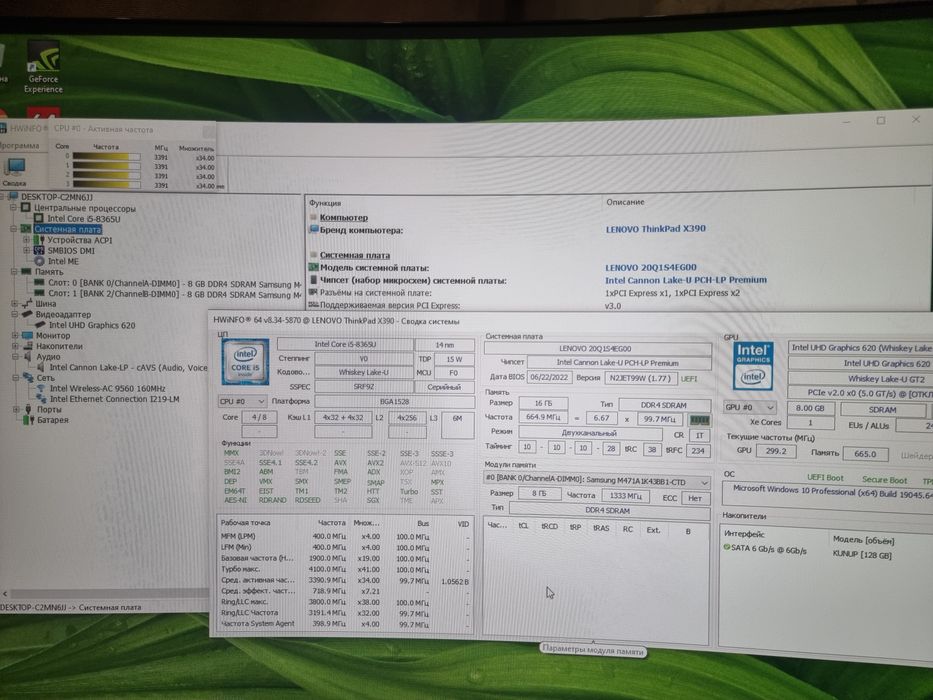Select the DESKTOP-C2MN6JJ root node
Screen dimensions: 933x700
pyautogui.click(x=57, y=197)
